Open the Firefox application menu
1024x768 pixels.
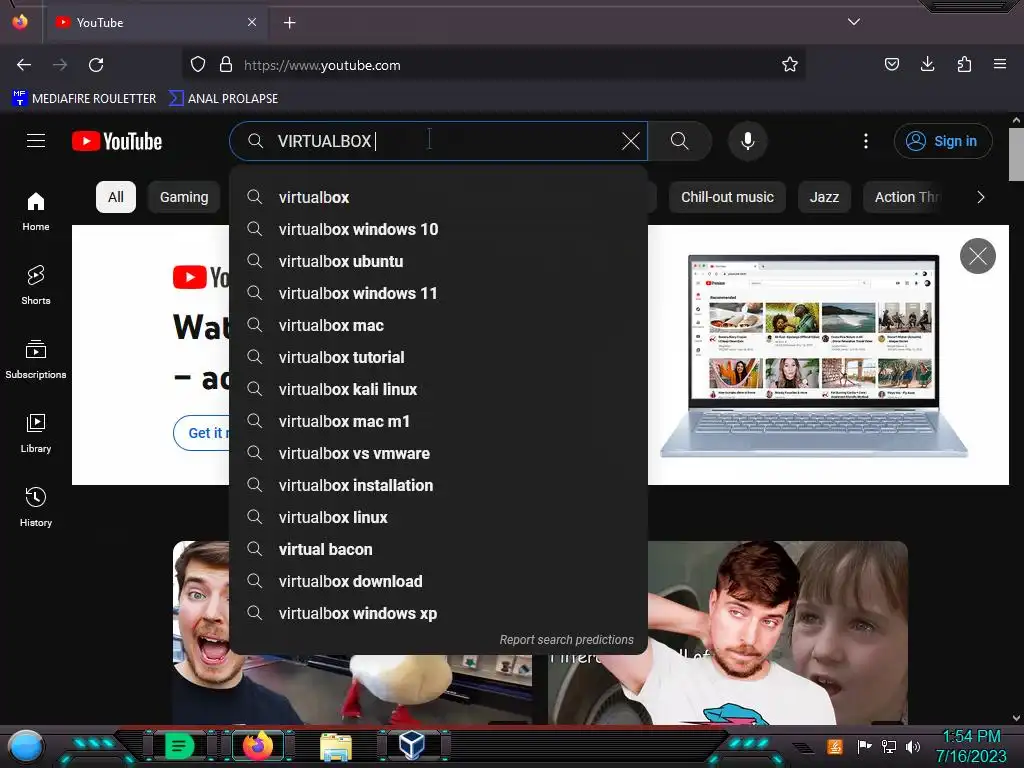coord(1000,64)
